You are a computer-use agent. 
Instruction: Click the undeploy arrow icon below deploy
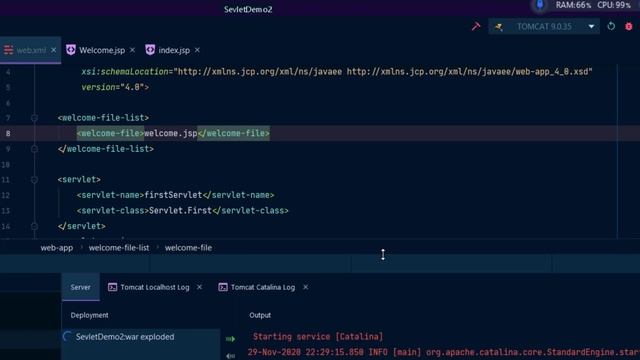pyautogui.click(x=231, y=356)
